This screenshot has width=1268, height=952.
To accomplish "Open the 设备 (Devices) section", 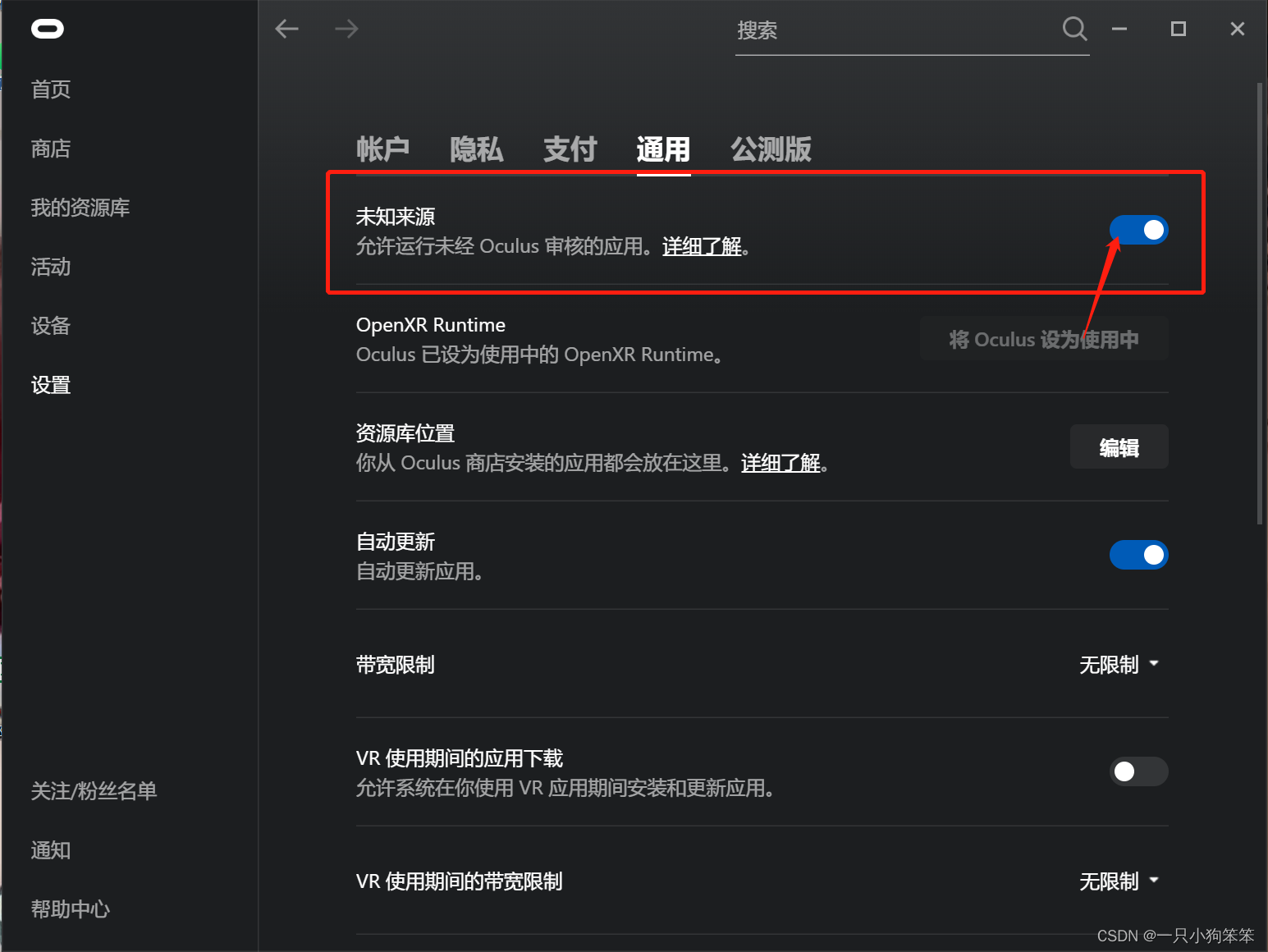I will (x=50, y=326).
